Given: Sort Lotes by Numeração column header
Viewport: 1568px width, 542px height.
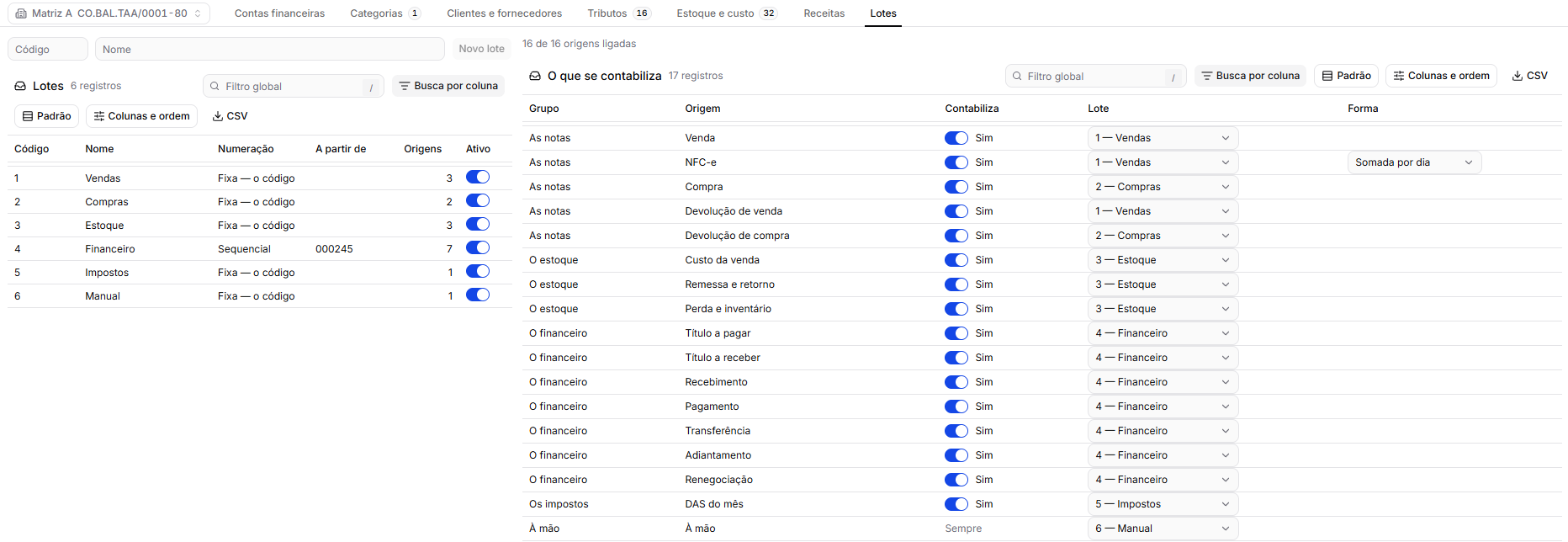Looking at the screenshot, I should pyautogui.click(x=246, y=149).
